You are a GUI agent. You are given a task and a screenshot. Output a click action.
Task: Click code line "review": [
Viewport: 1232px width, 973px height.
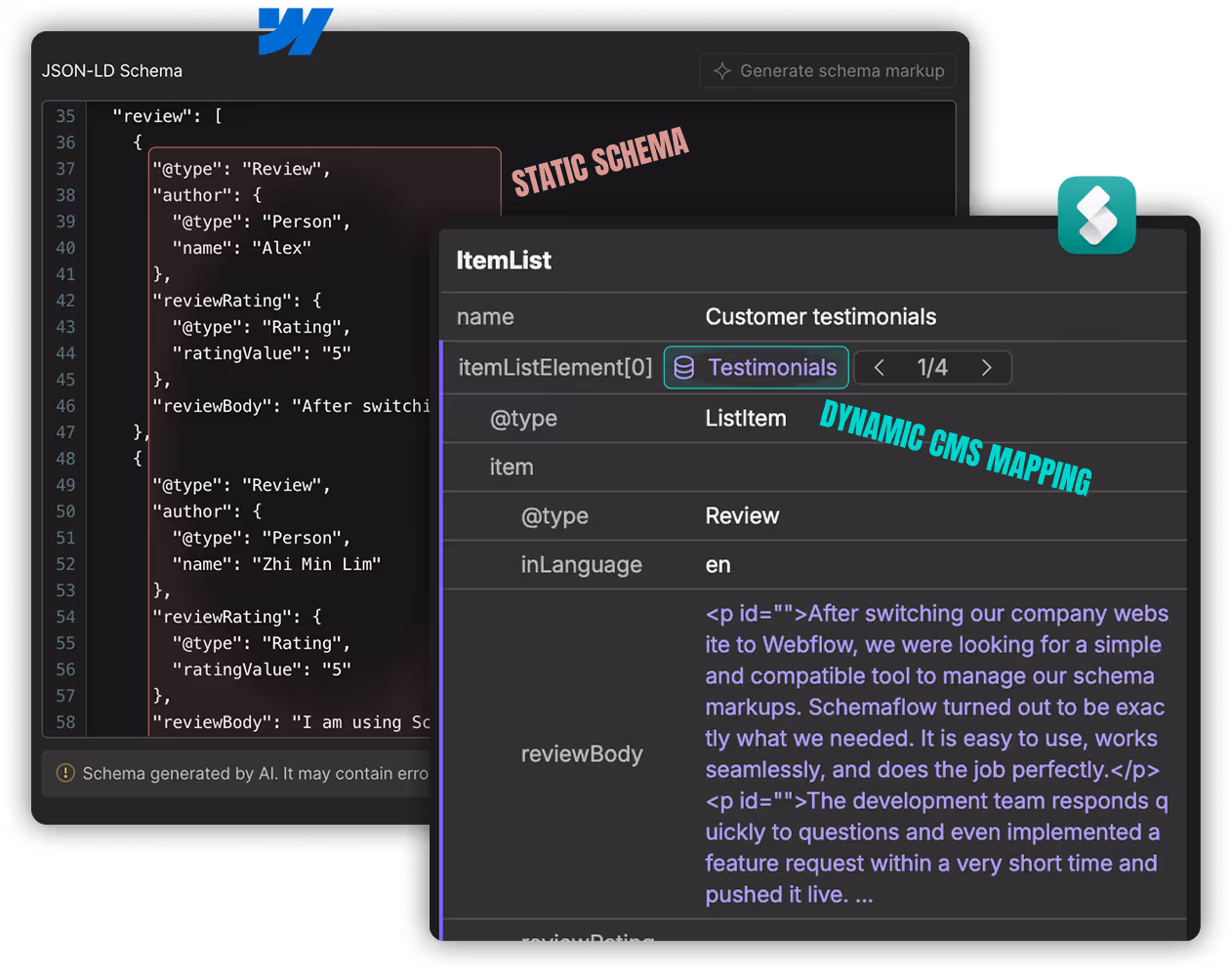pyautogui.click(x=167, y=116)
